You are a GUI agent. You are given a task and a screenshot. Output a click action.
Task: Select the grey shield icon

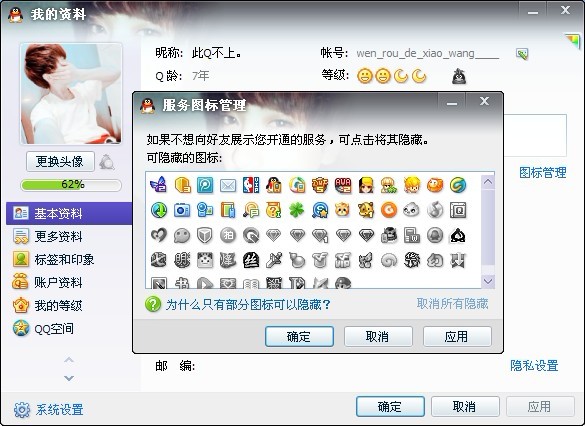click(x=205, y=235)
